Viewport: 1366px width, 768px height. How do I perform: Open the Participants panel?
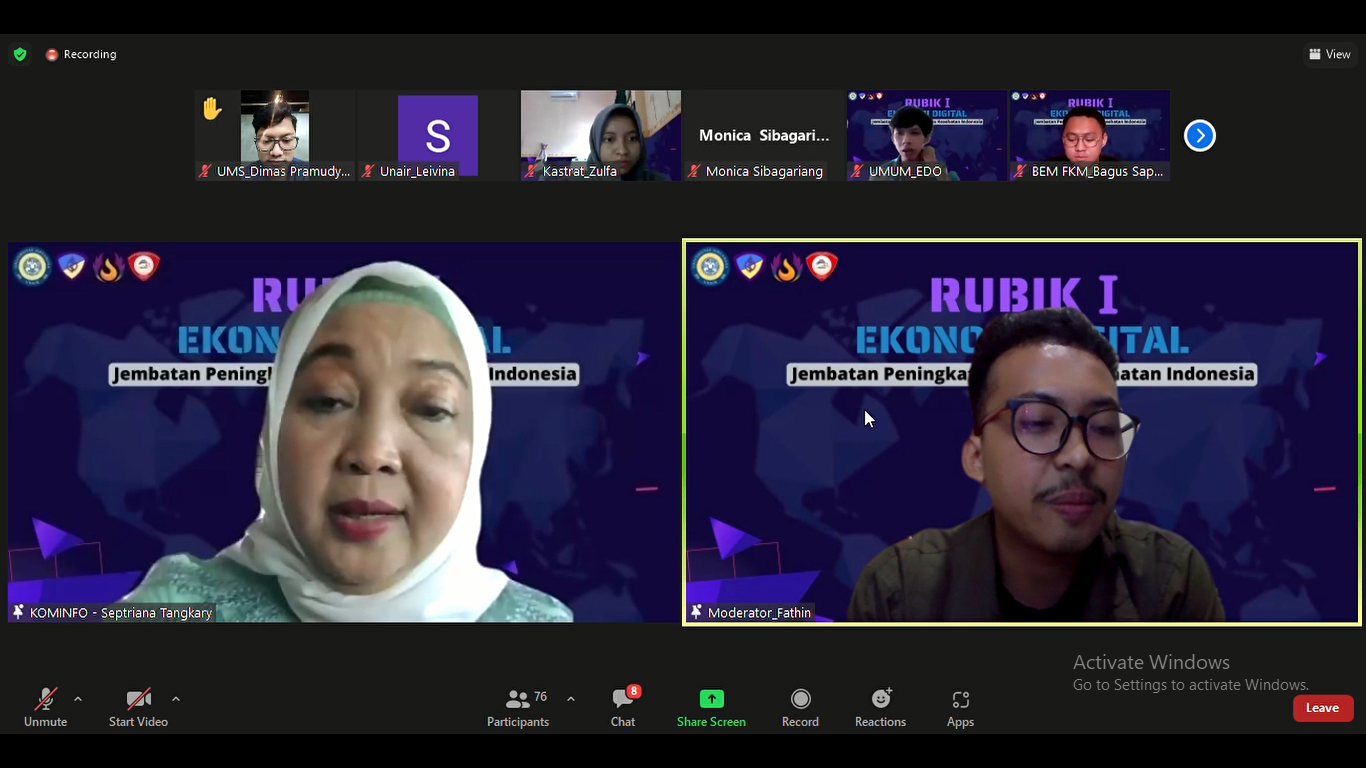point(518,707)
